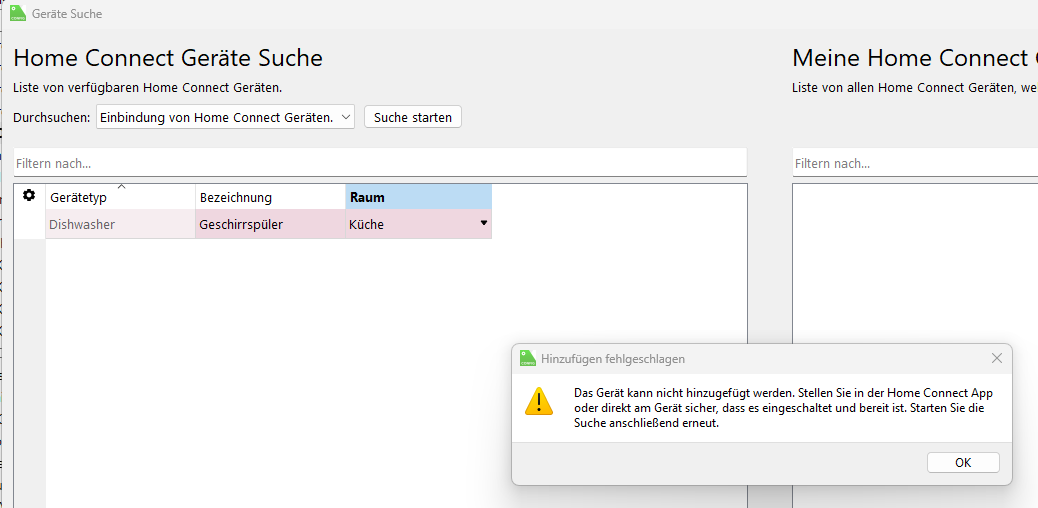Close the "Hinzufügen fehlgeschlagen" dialog

[x=996, y=358]
